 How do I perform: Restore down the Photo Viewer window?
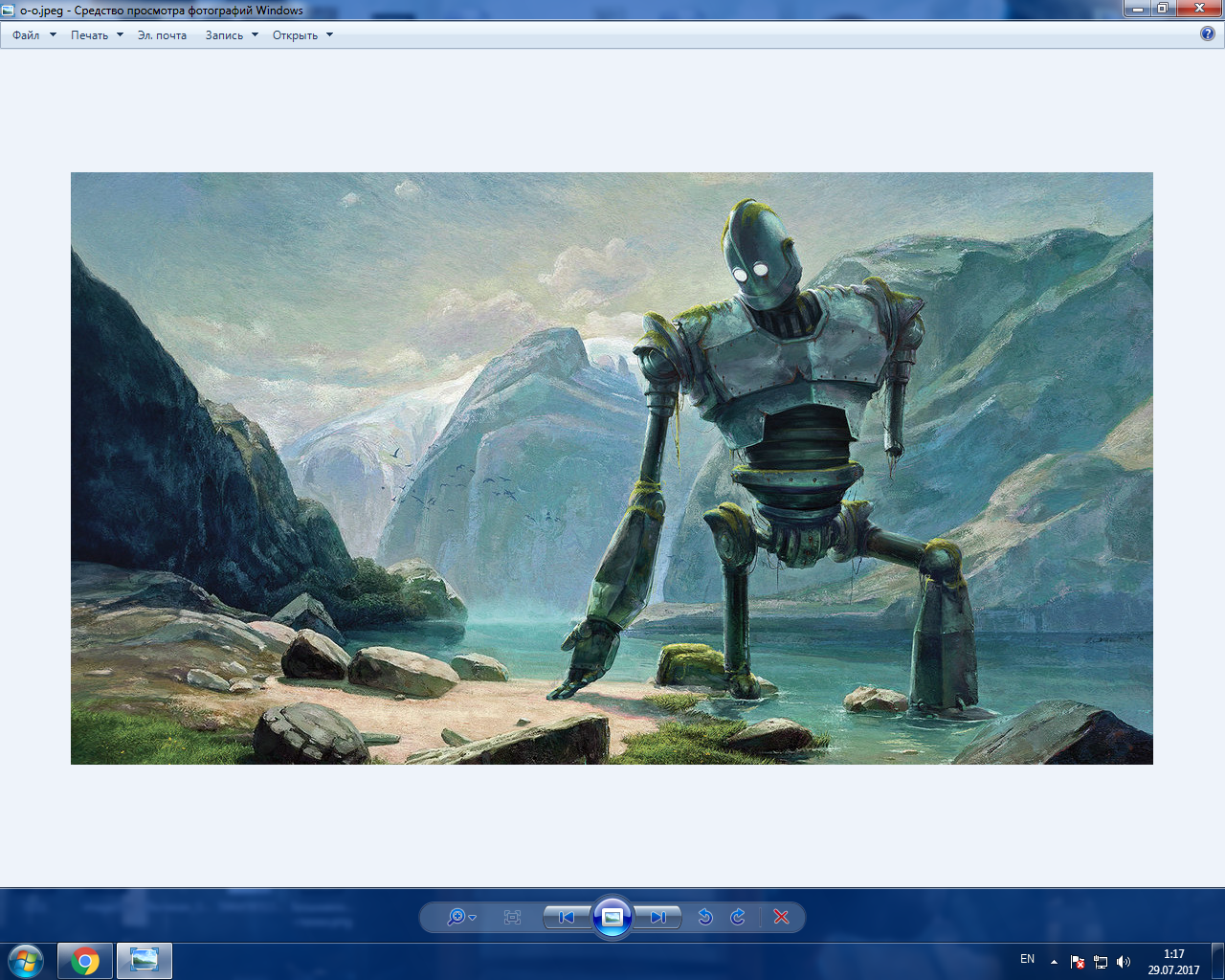coord(1163,8)
